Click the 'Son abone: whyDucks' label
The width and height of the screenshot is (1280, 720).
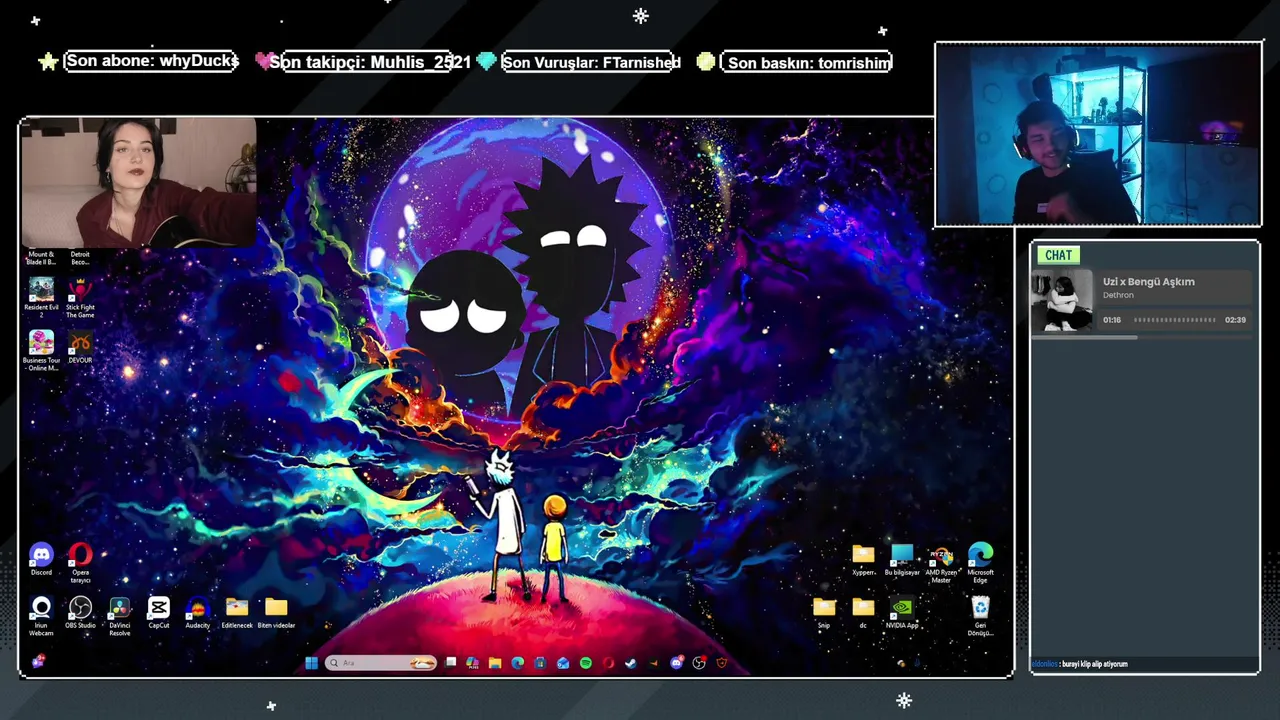click(x=152, y=61)
